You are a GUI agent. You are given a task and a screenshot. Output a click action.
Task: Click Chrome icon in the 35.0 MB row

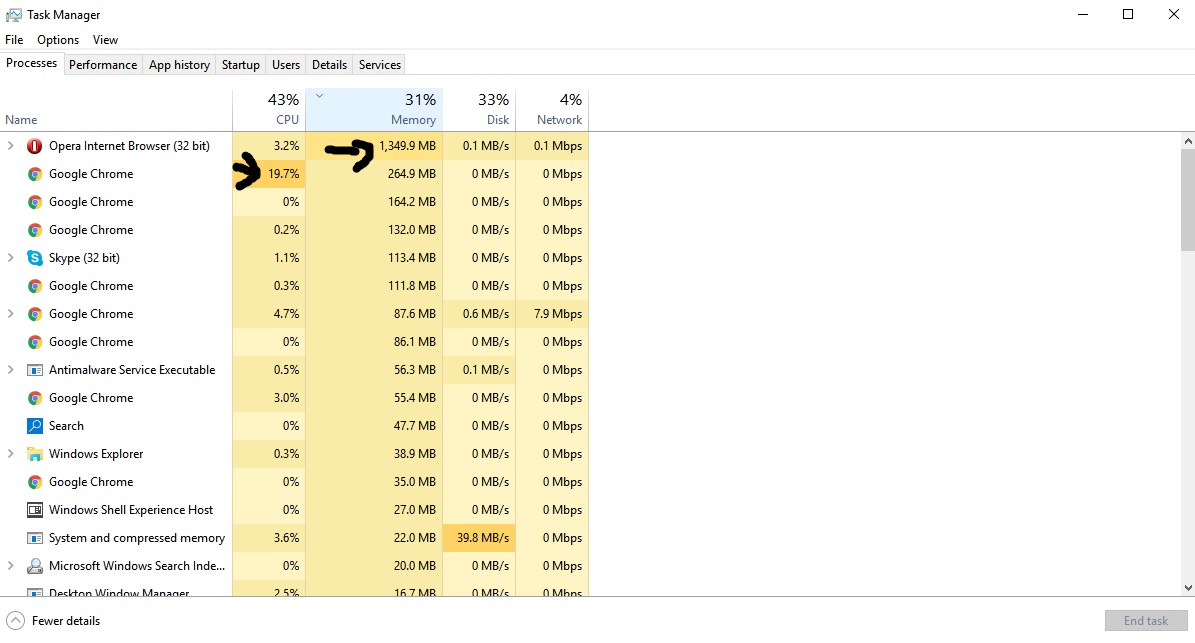pyautogui.click(x=34, y=482)
